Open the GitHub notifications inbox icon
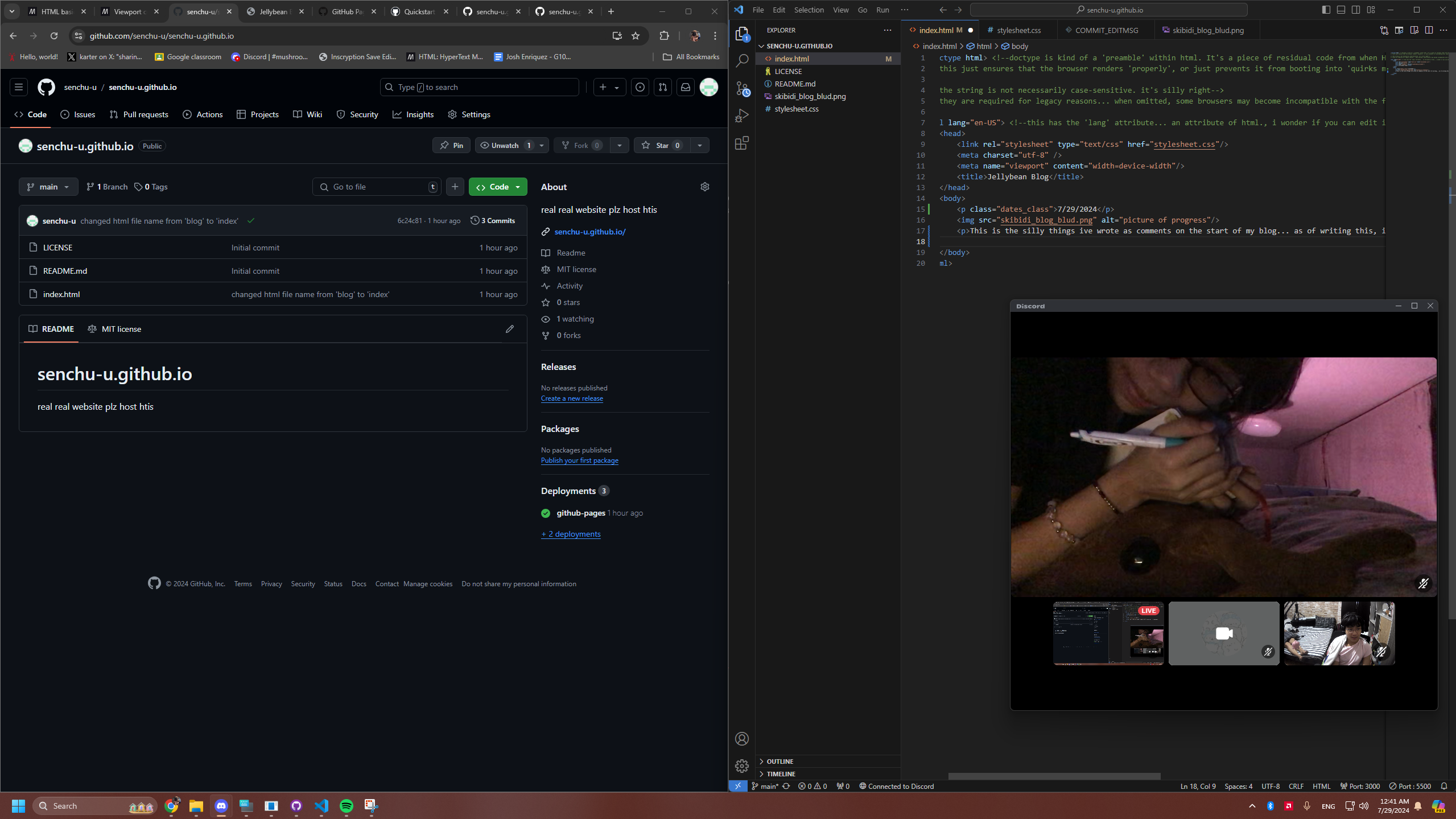The image size is (1456, 819). (685, 87)
